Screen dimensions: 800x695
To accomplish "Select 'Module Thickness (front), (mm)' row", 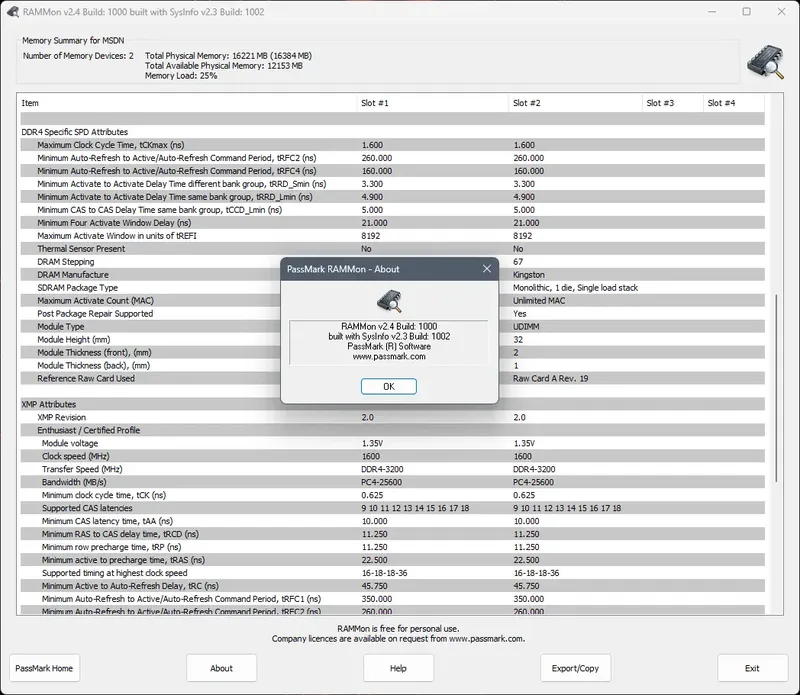I will click(392, 353).
